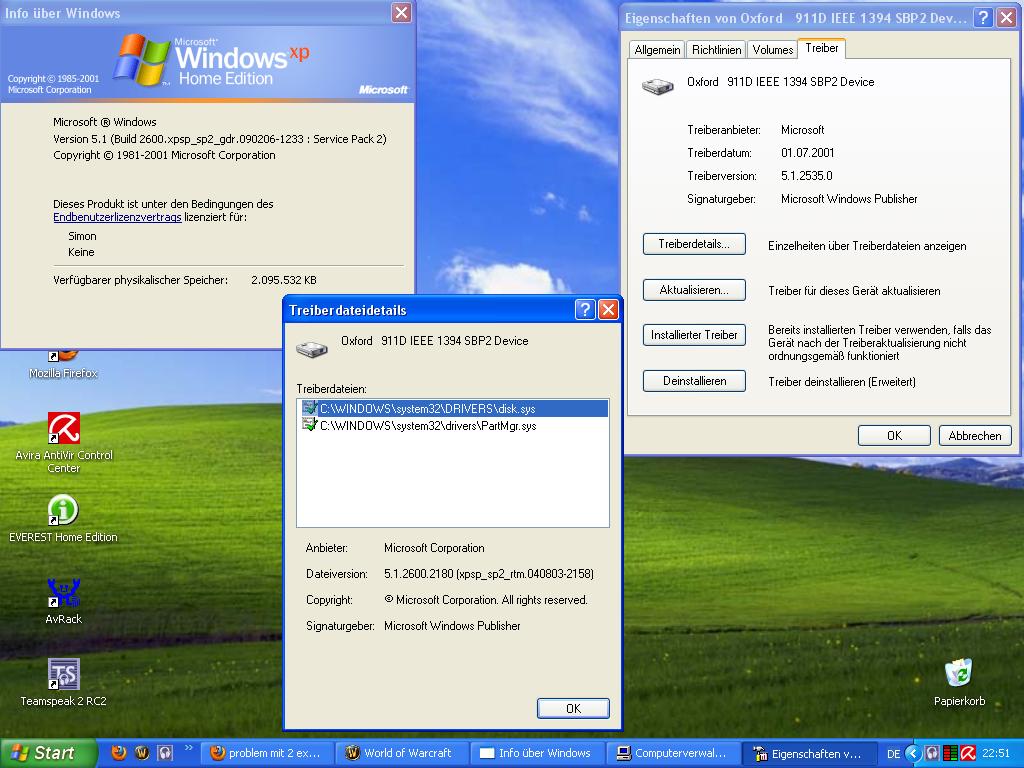1024x768 pixels.
Task: Switch to World of Warcraft taskbar item
Action: (401, 753)
